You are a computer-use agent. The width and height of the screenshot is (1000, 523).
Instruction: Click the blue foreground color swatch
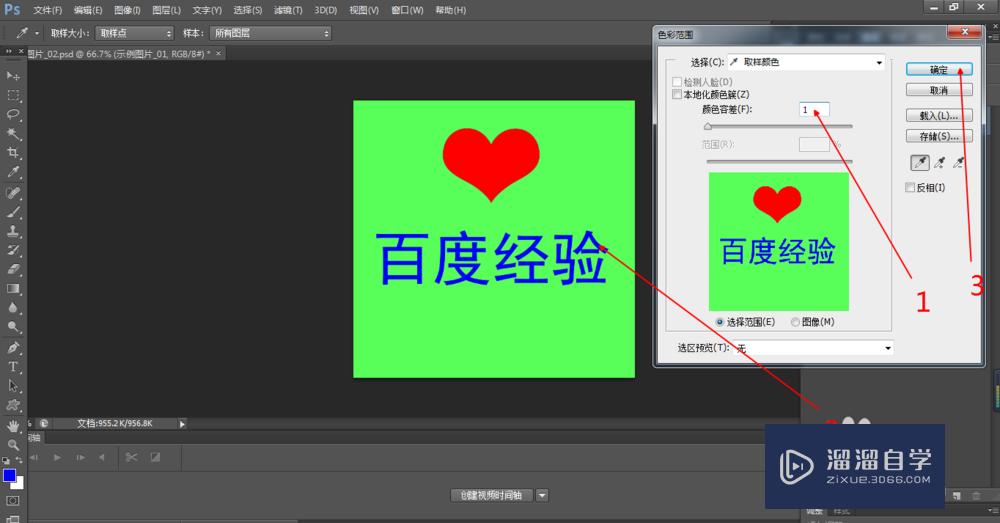tap(9, 475)
